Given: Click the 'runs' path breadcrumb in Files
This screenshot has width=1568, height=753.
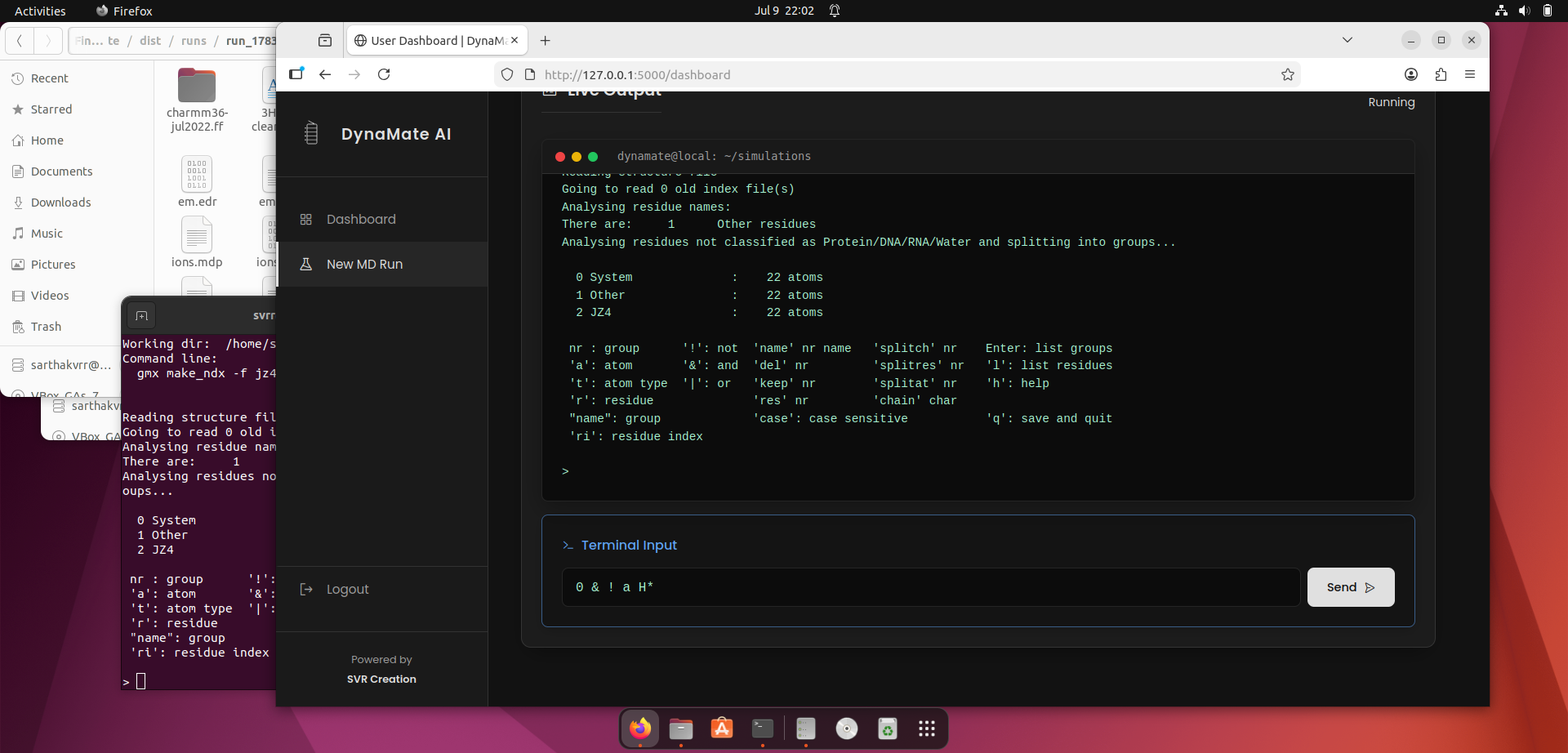Looking at the screenshot, I should coord(194,41).
